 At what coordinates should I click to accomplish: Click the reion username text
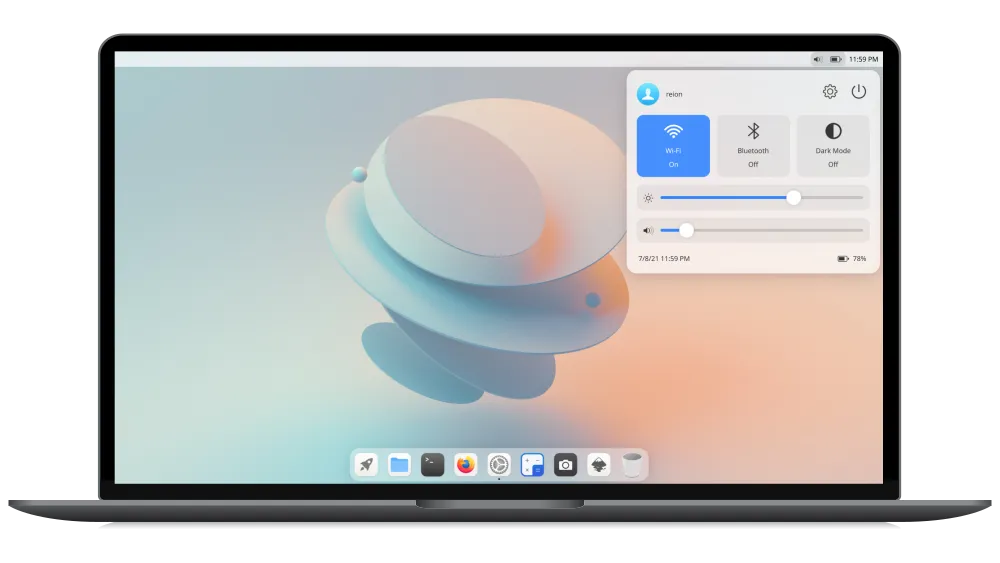pos(674,94)
